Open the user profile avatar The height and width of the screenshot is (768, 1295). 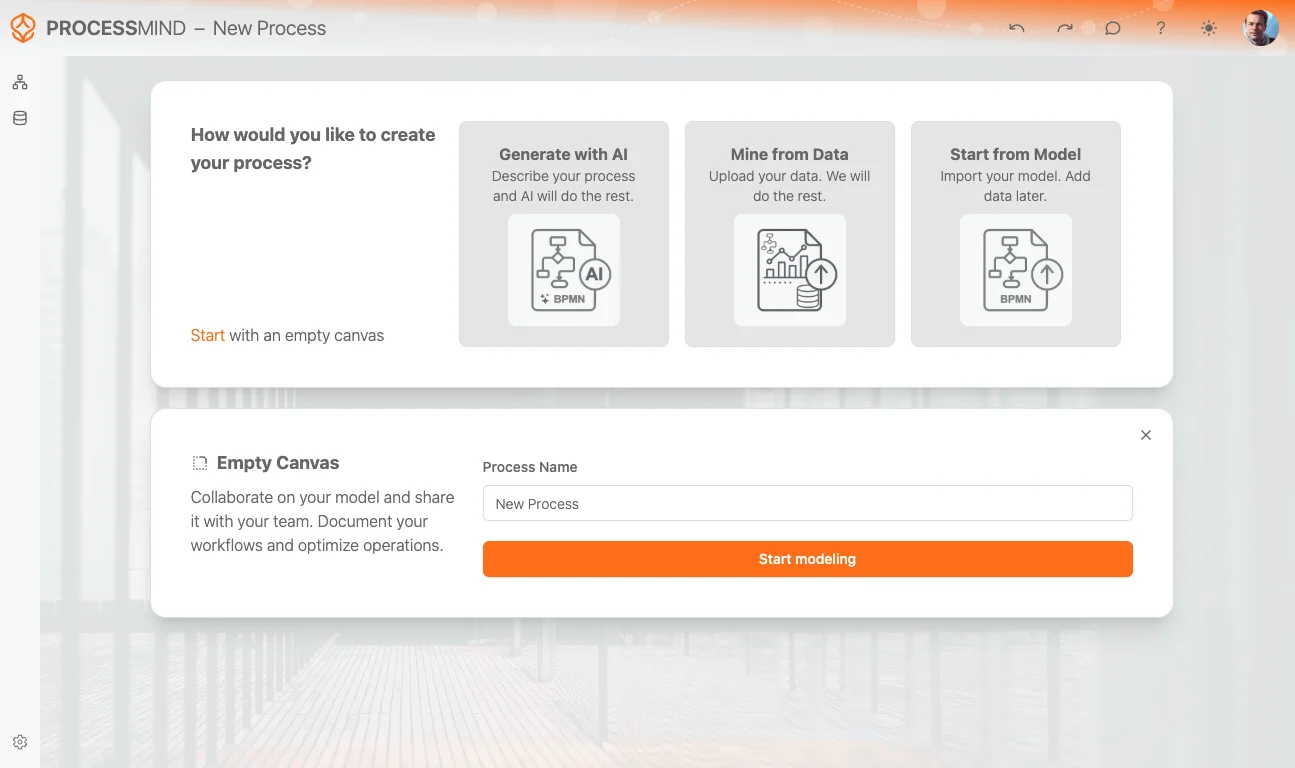[1261, 28]
